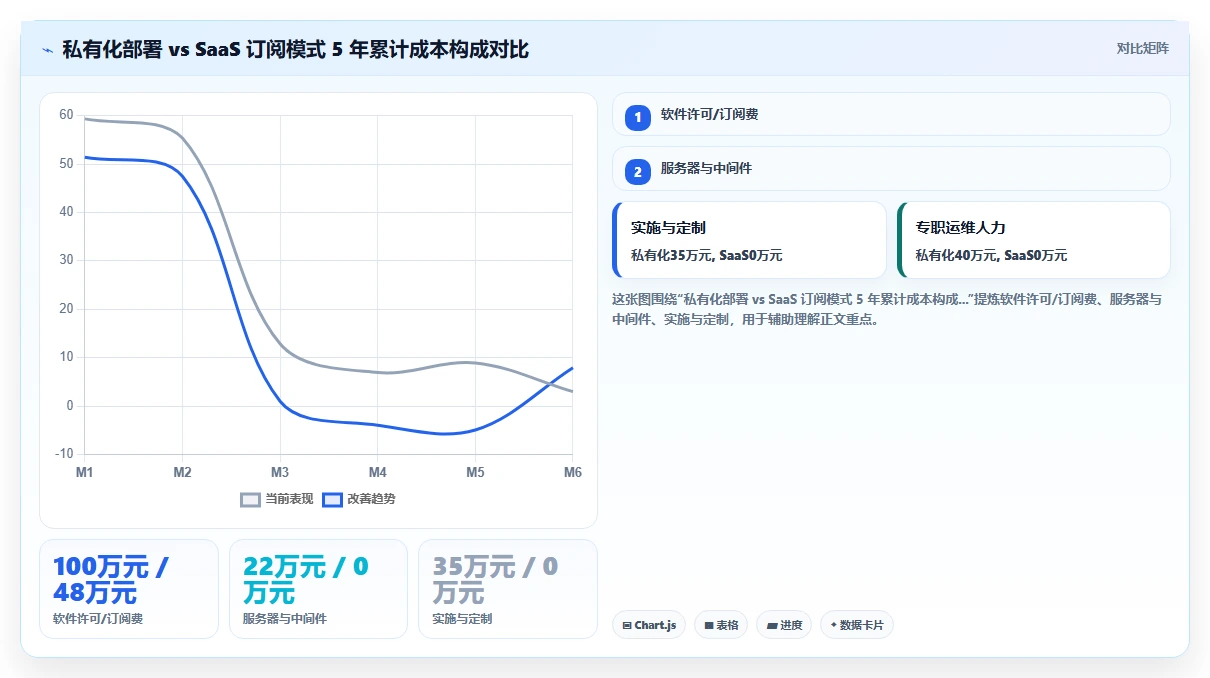Click 服务器与中间件 caption under the stat
This screenshot has height=678, width=1210.
tap(285, 619)
